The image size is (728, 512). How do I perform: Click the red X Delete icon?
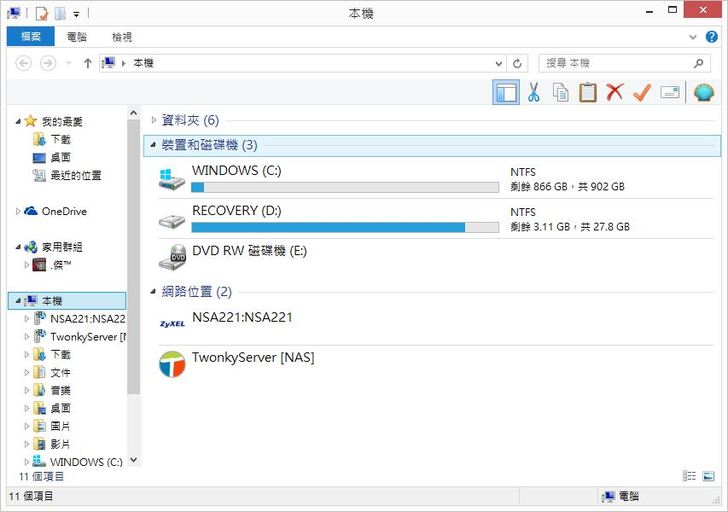click(614, 92)
